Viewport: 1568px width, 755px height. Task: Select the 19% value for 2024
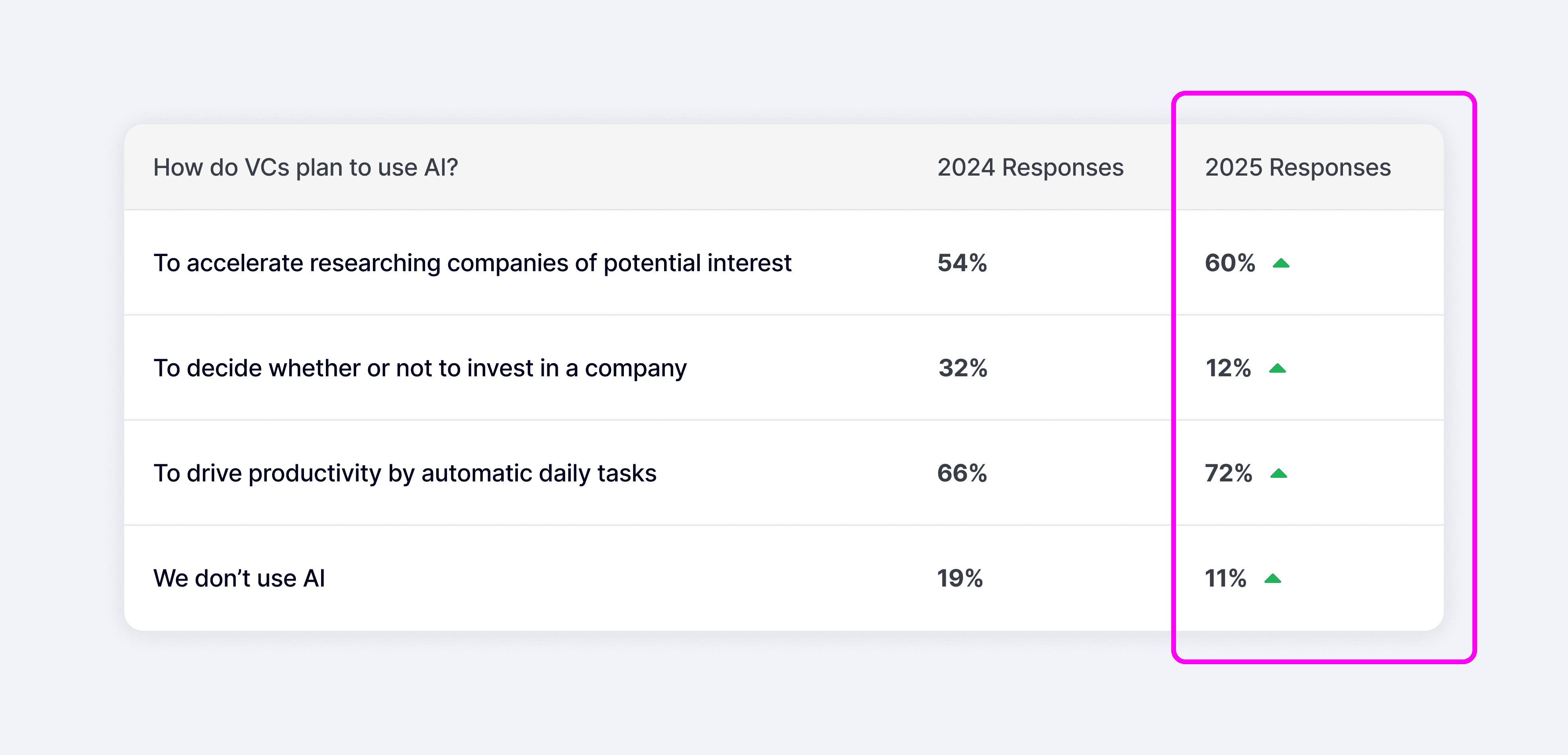click(x=959, y=578)
